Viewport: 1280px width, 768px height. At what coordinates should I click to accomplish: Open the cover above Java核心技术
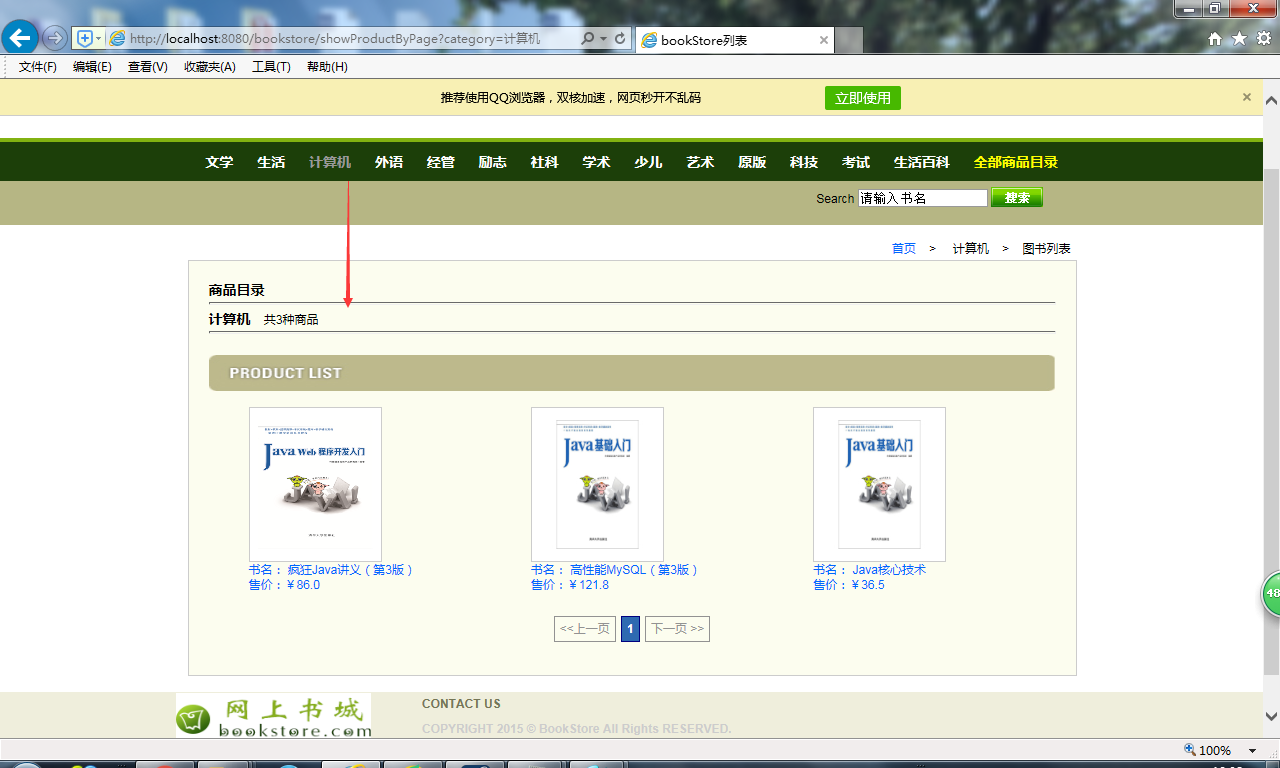(879, 484)
